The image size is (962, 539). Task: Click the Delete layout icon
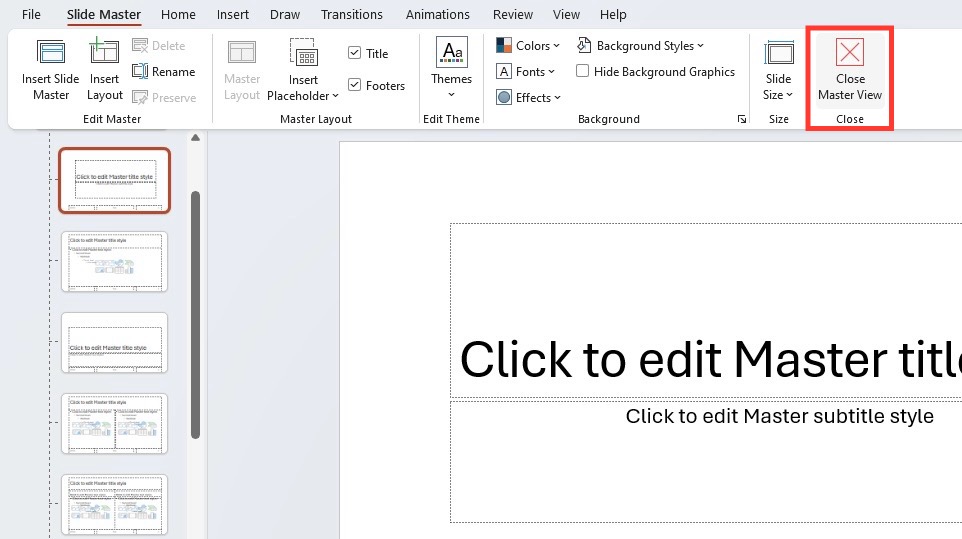point(140,45)
